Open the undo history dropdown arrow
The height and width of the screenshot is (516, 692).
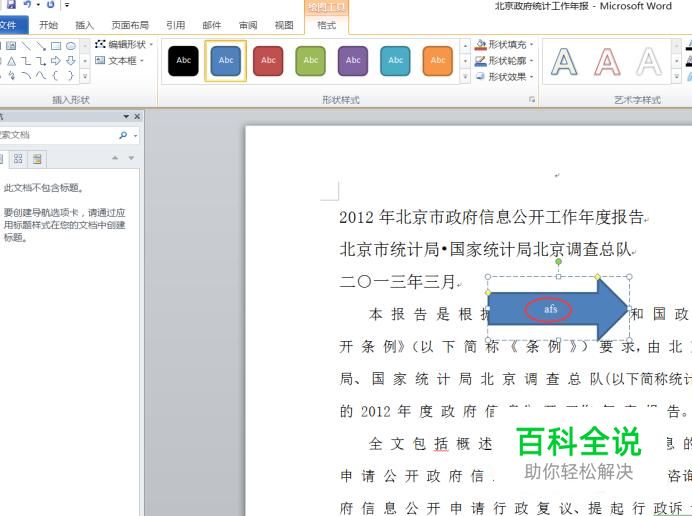tap(38, 5)
